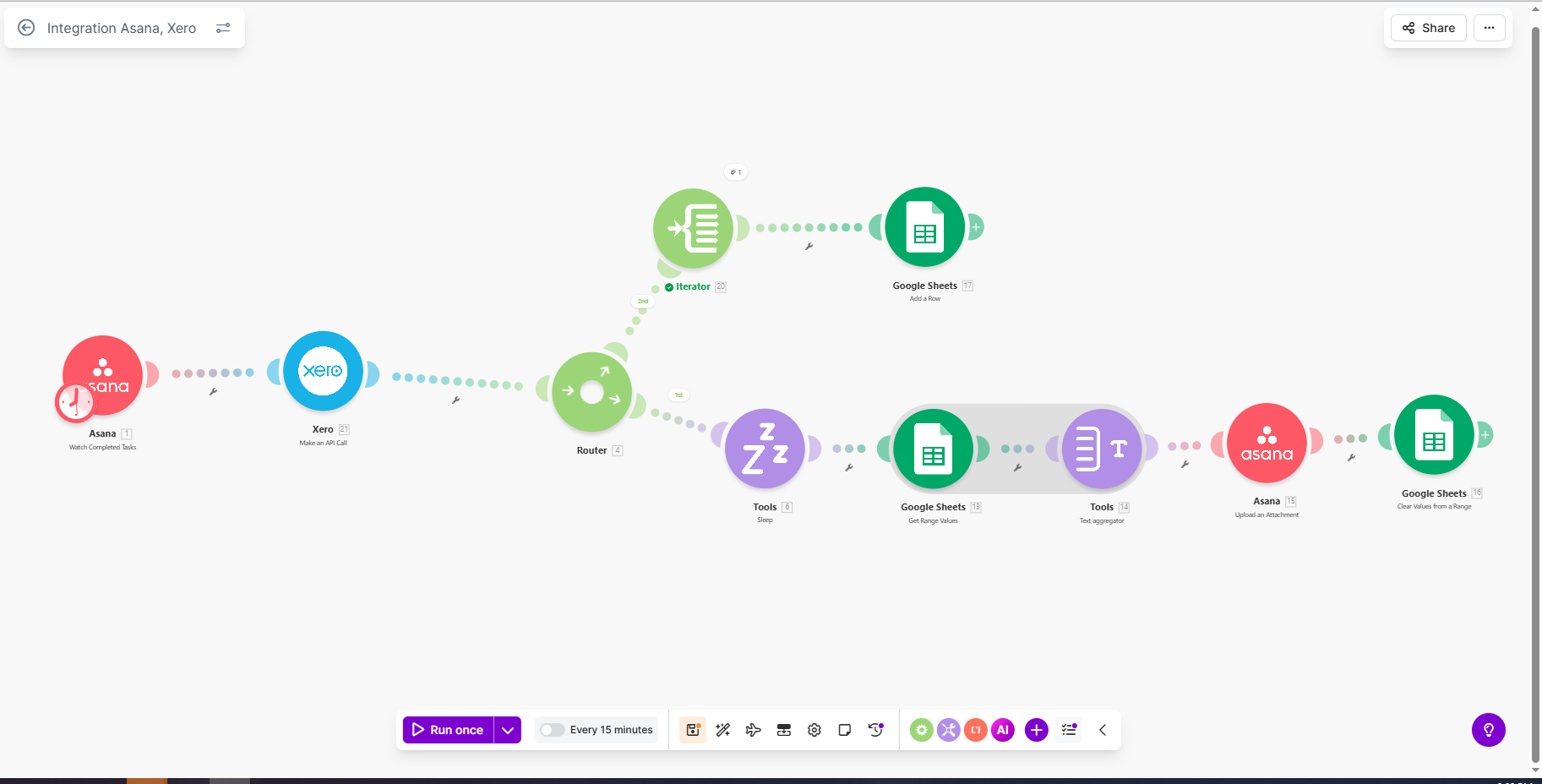Add a module after Google Sheets Add a Row

(976, 227)
